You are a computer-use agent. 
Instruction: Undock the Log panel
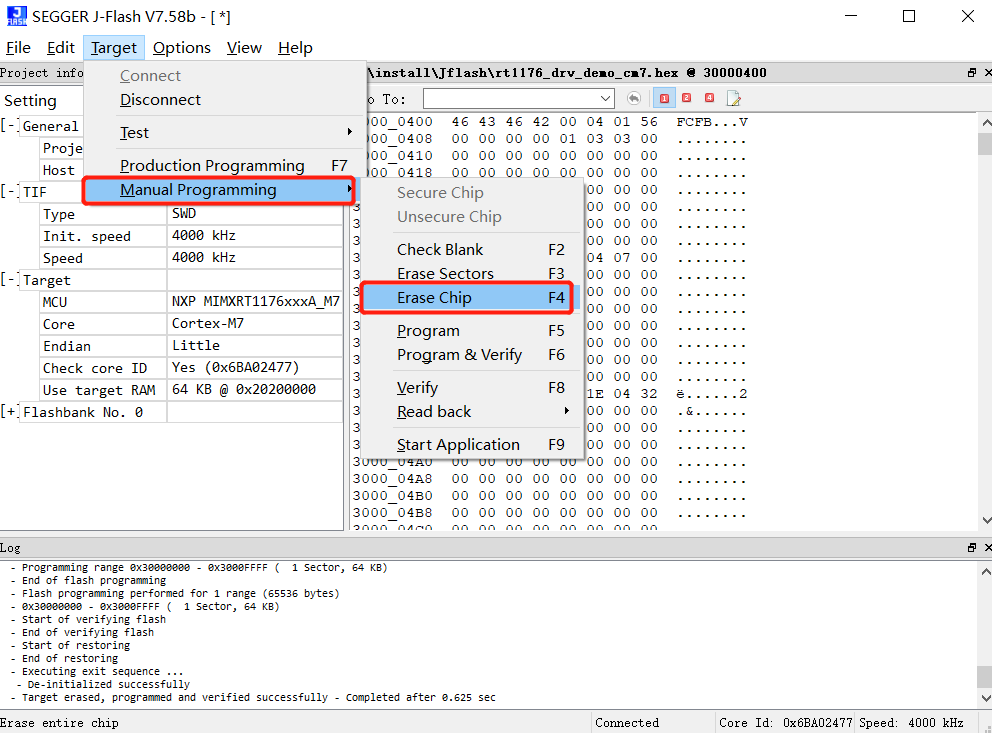(971, 548)
